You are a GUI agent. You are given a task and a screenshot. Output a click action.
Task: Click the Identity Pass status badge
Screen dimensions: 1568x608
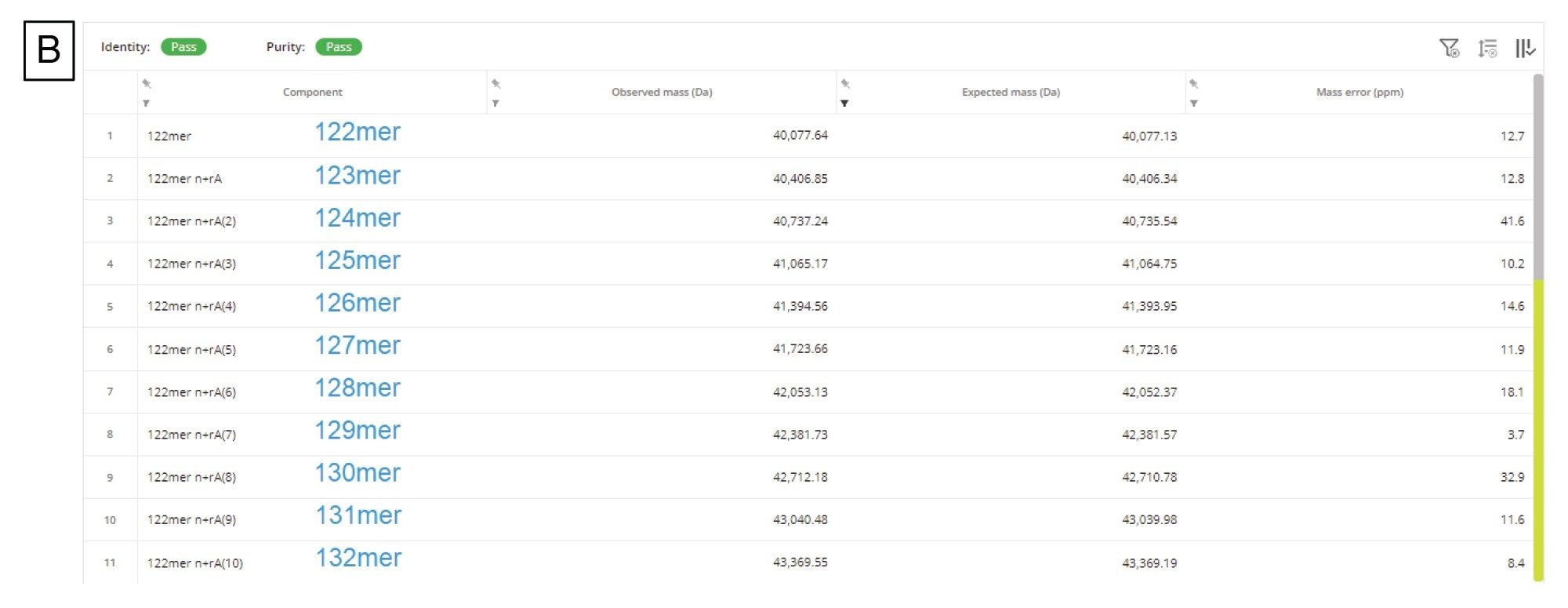tap(183, 47)
